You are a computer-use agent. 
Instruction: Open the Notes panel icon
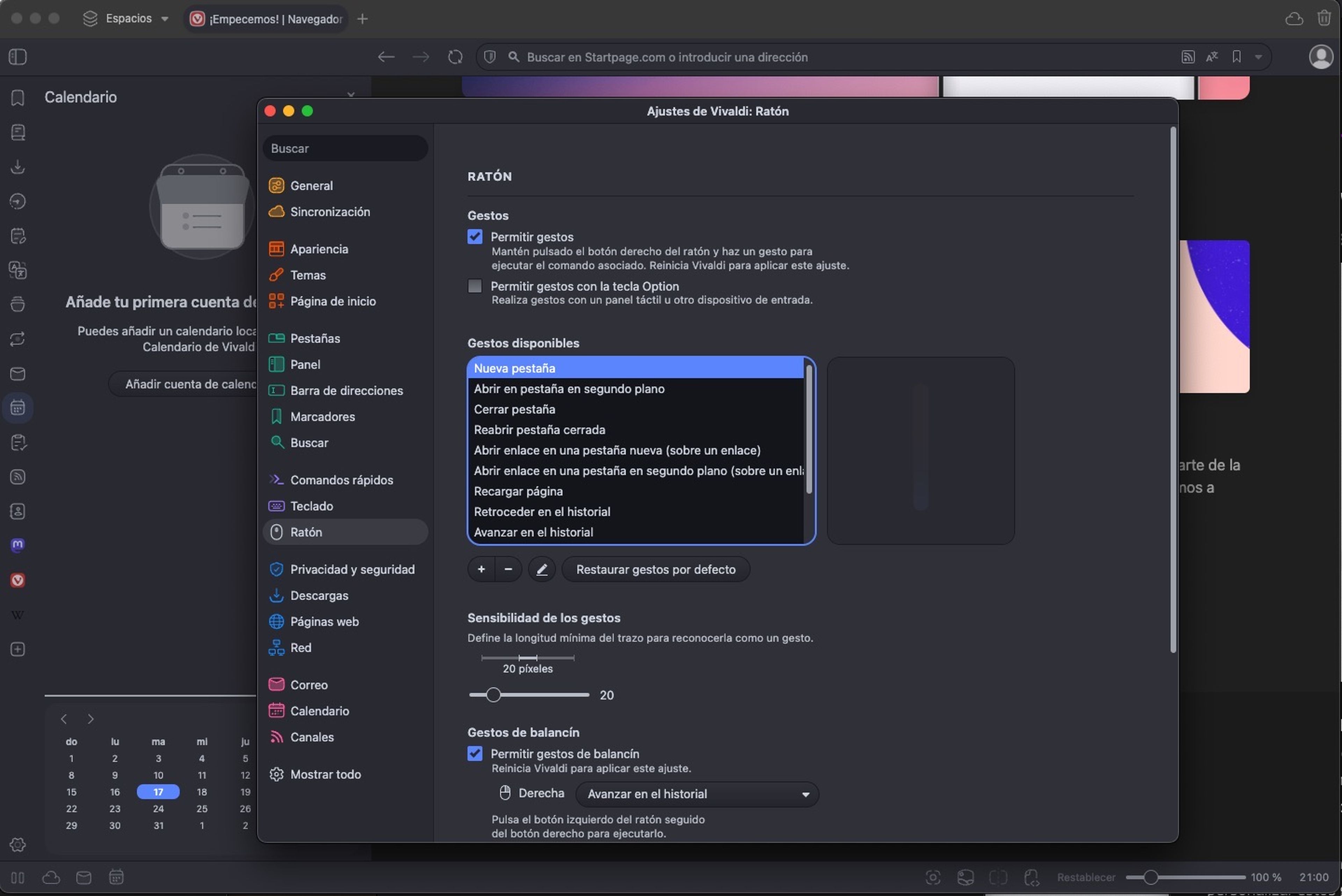pyautogui.click(x=18, y=236)
